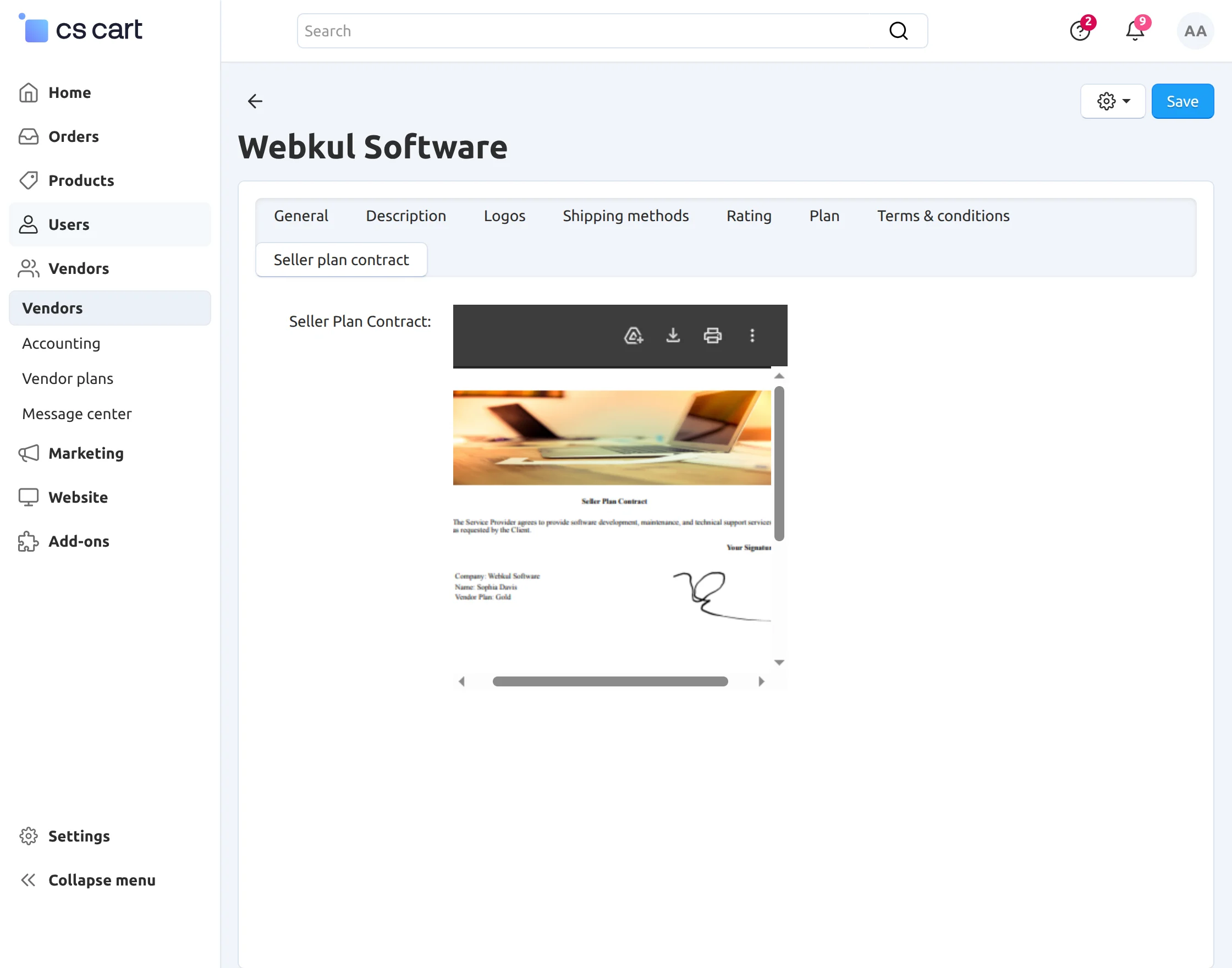This screenshot has width=1232, height=968.
Task: Open the Shipping methods tab
Action: coord(626,216)
